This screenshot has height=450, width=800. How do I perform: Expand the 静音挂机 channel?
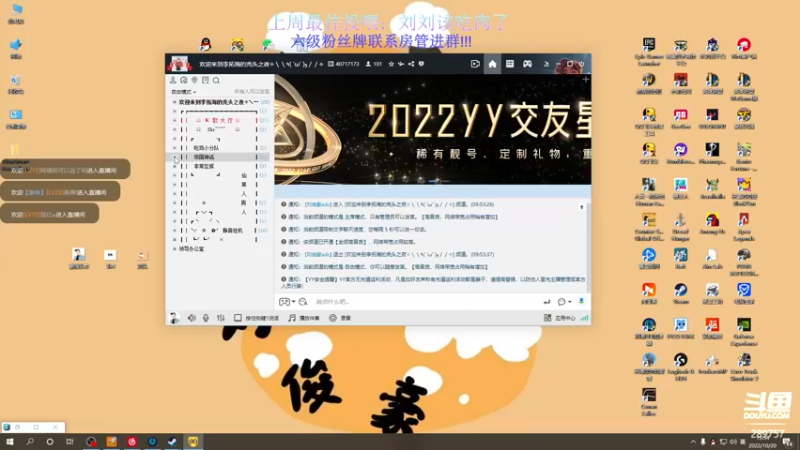coord(174,231)
